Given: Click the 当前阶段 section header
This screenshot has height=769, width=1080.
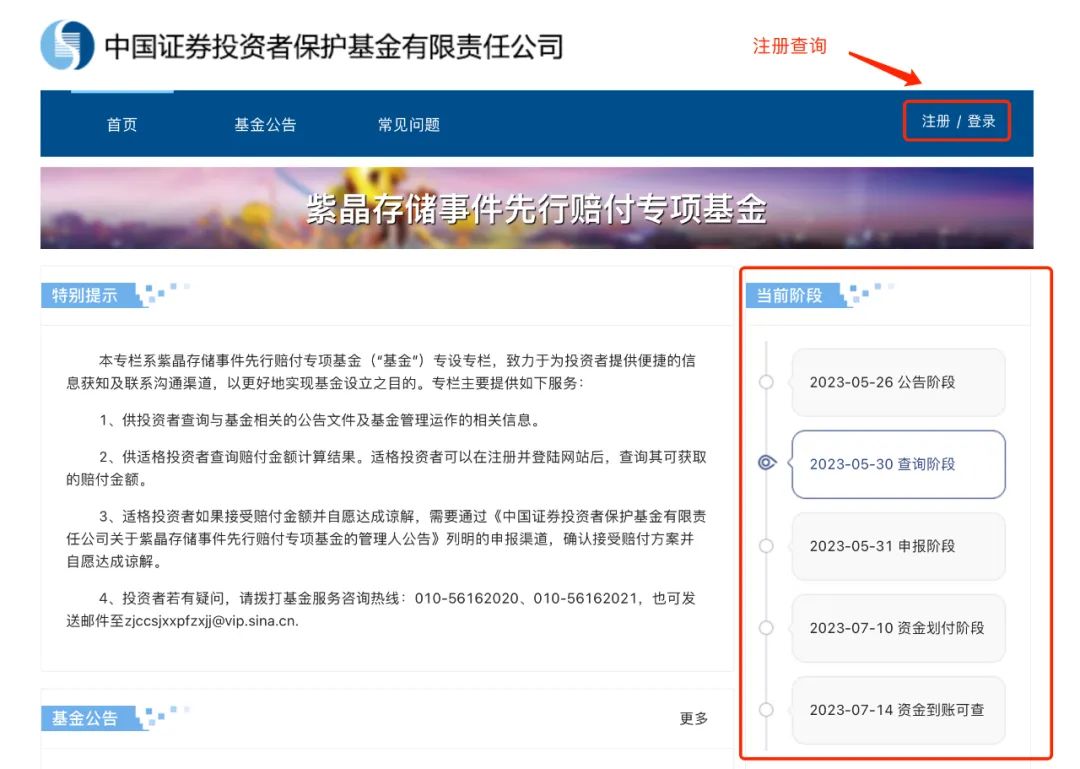Looking at the screenshot, I should point(789,296).
